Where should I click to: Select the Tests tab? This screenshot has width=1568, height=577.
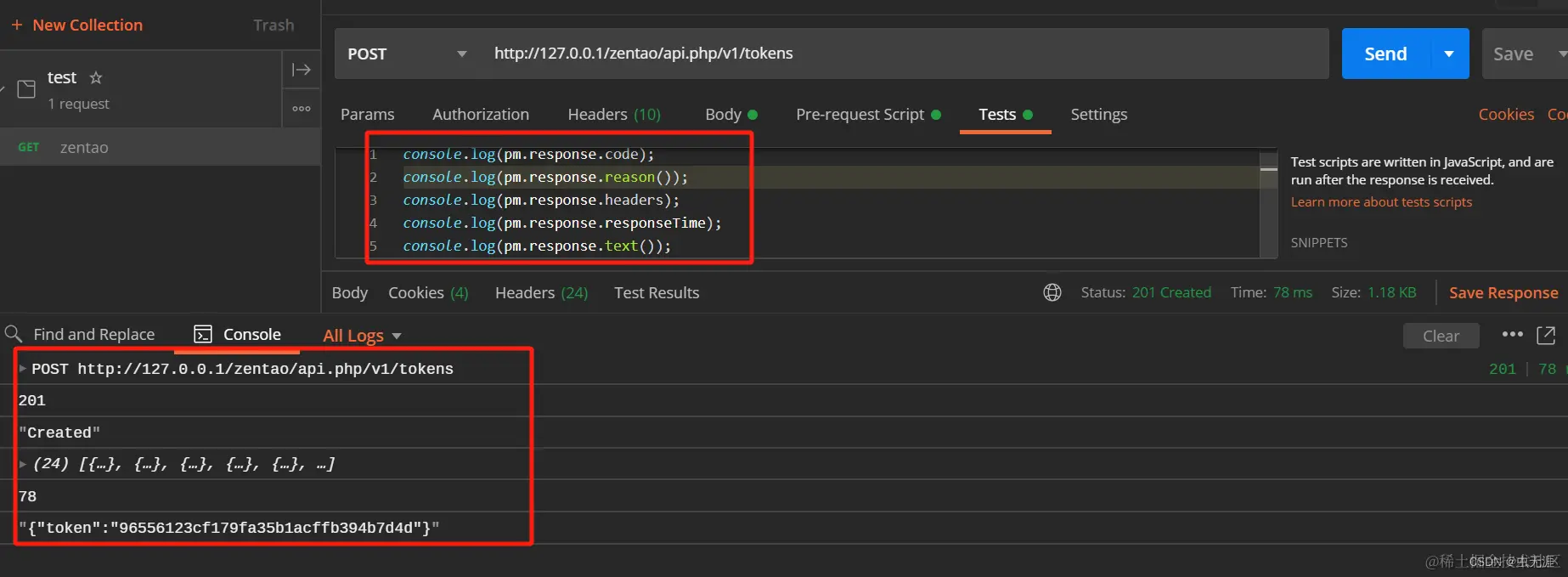pyautogui.click(x=1006, y=114)
